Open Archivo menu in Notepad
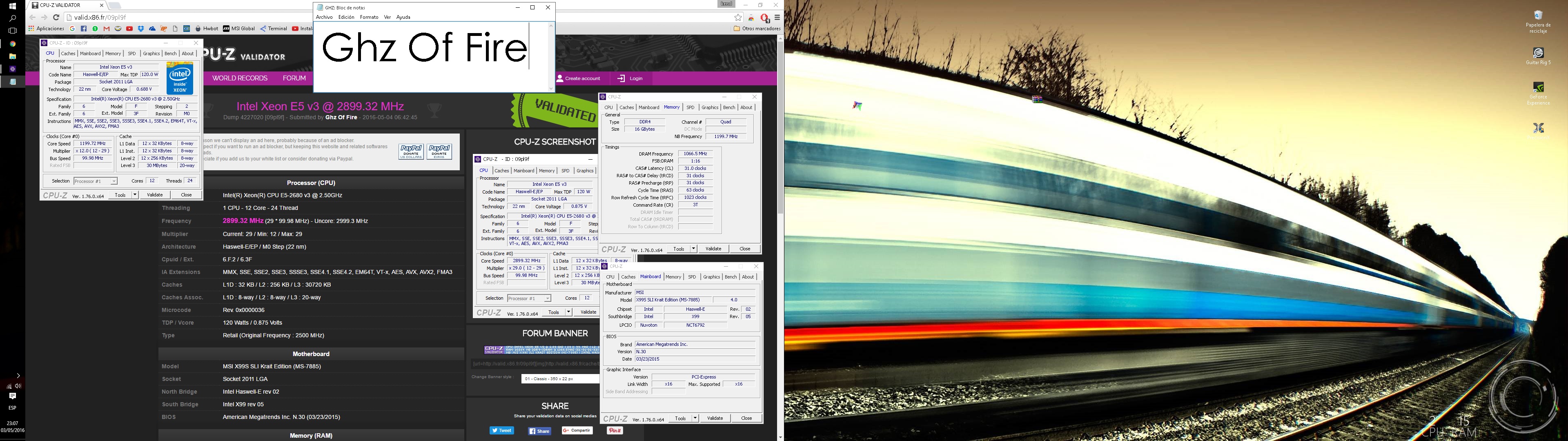This screenshot has height=441, width=1568. (325, 17)
